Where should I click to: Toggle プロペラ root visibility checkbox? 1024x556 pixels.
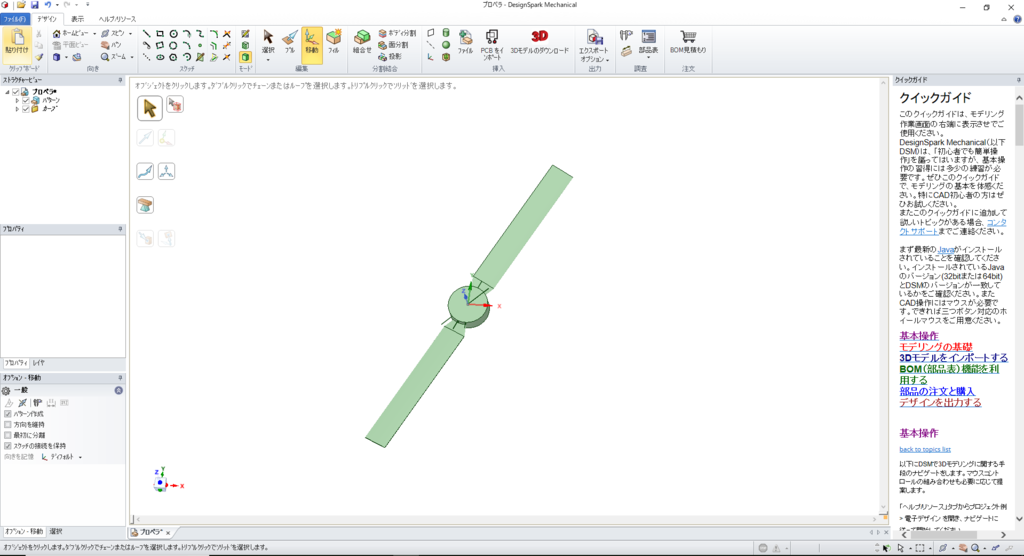point(16,92)
